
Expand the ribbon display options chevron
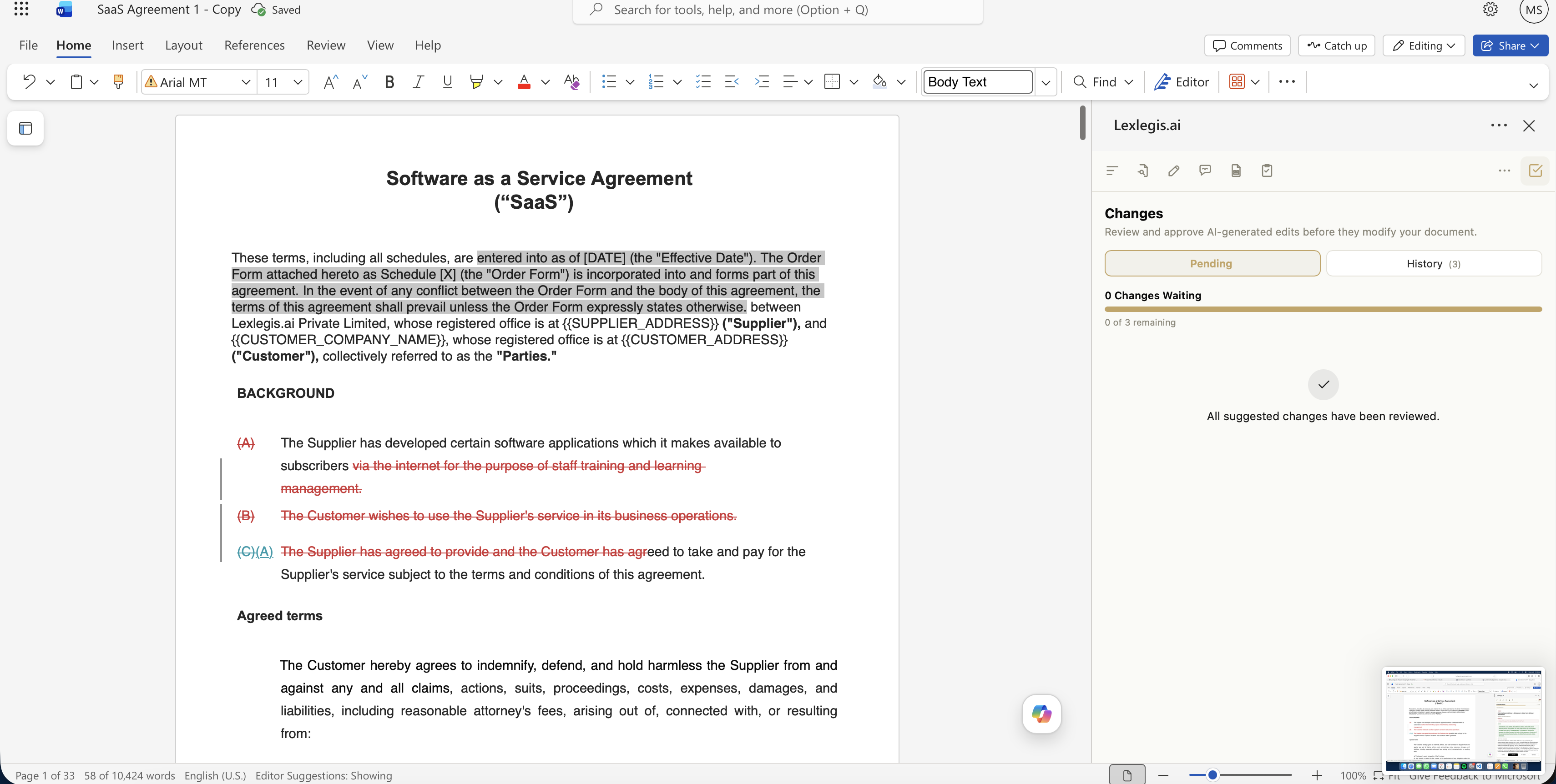(1533, 85)
